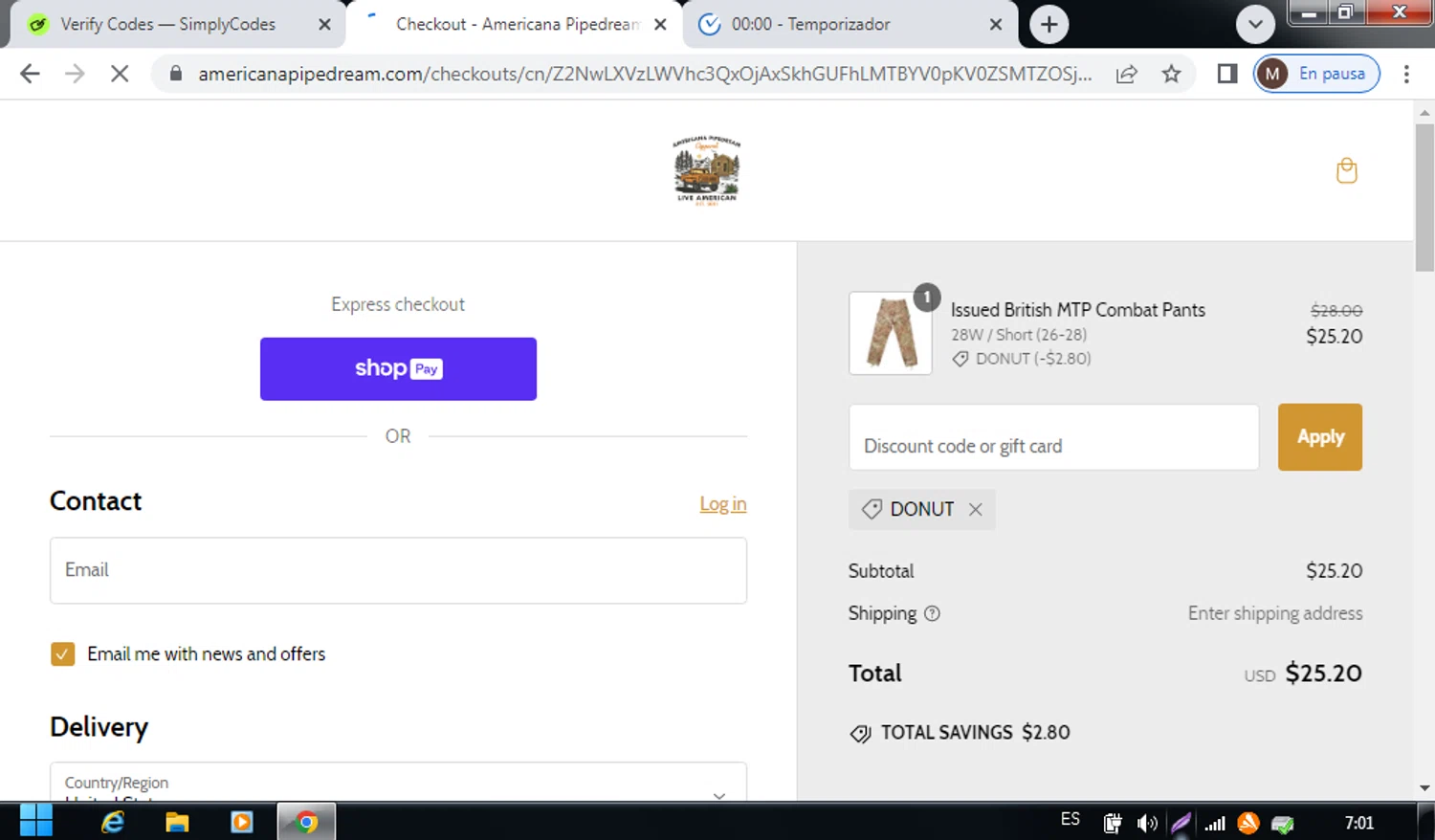Remove the DONUT discount code
Viewport: 1435px width, 840px height.
pyautogui.click(x=975, y=510)
